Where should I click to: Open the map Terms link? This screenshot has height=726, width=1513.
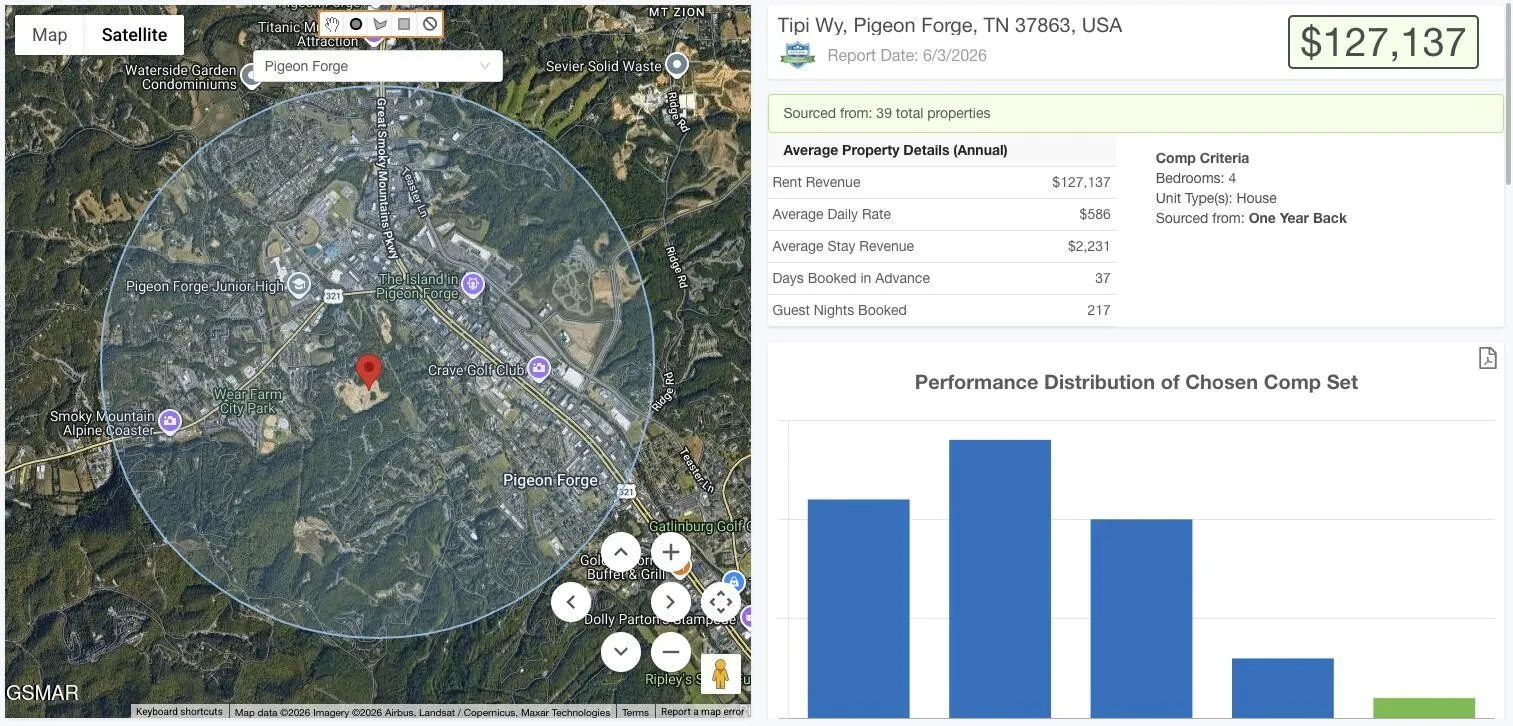click(635, 712)
